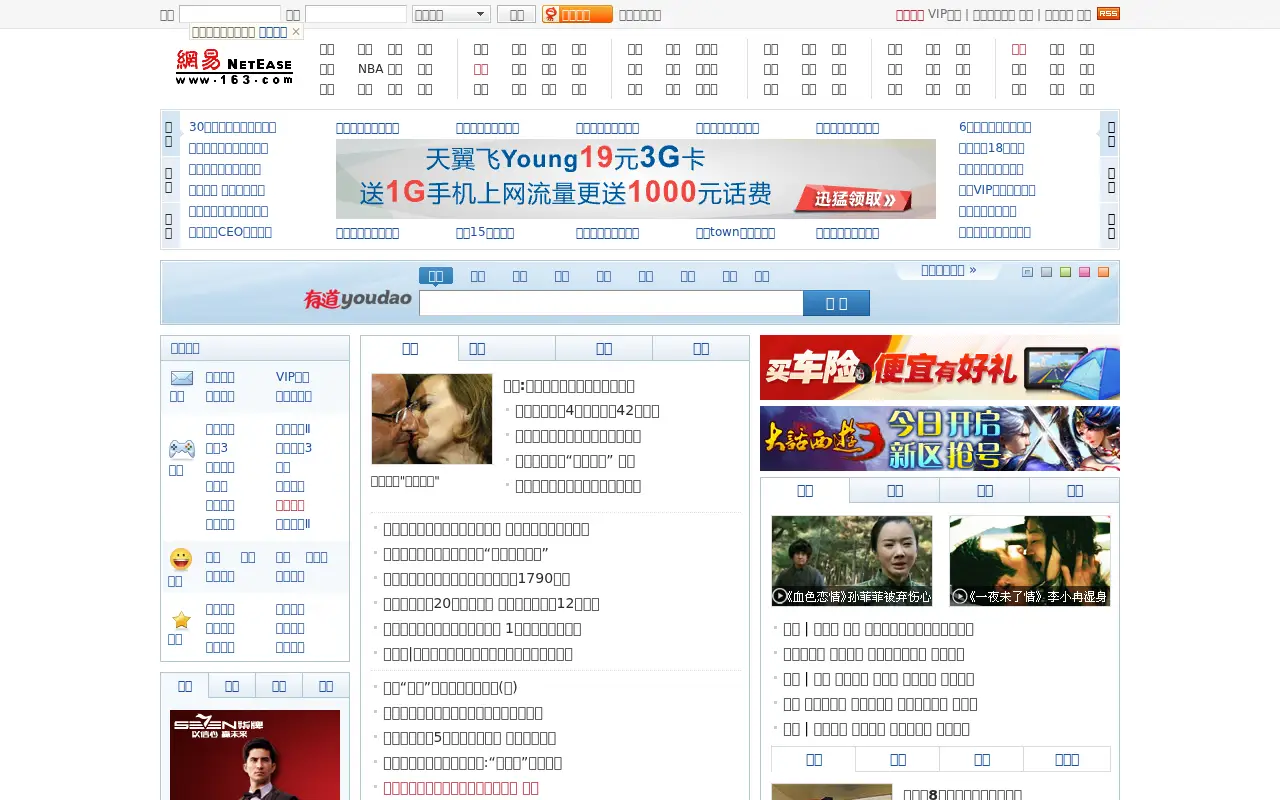Open the VIP link in top right bar
Viewport: 1280px width, 800px height.
(x=944, y=14)
